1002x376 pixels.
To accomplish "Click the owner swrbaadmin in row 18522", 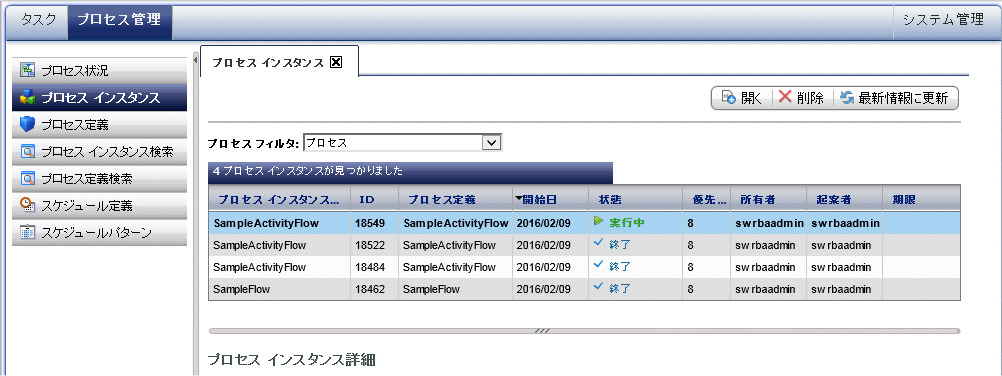I will pos(765,245).
